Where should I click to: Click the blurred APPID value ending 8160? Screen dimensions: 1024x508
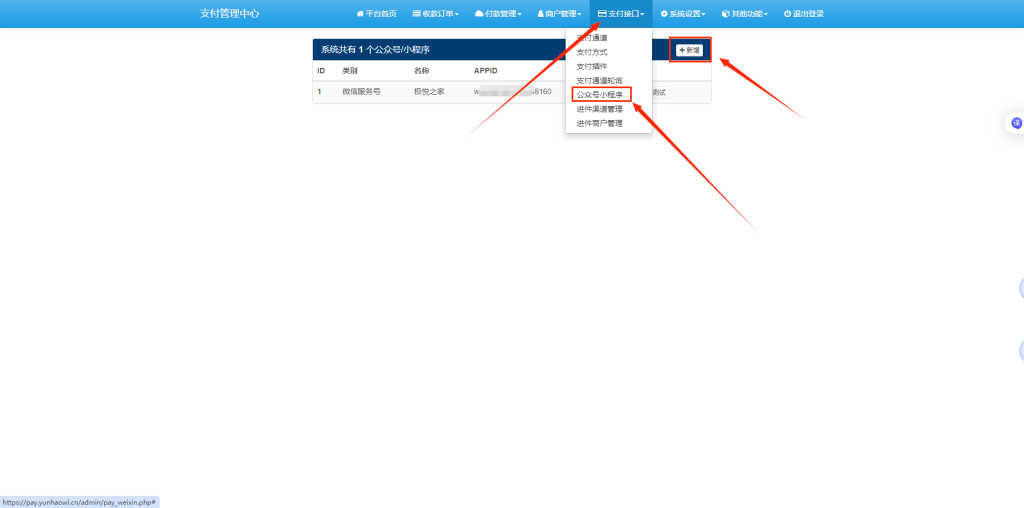click(x=513, y=92)
